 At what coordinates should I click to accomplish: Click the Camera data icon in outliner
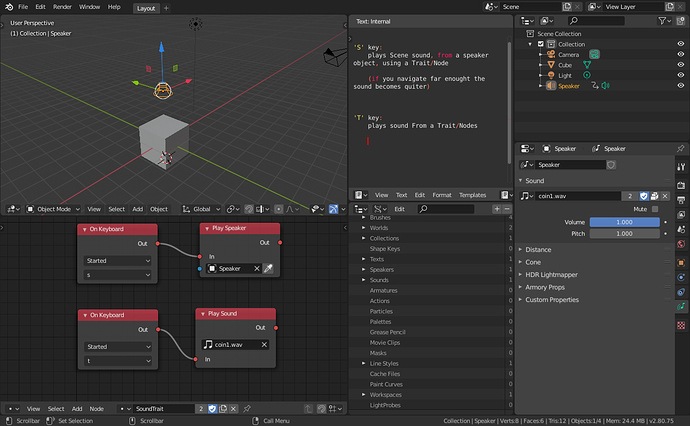tap(595, 54)
